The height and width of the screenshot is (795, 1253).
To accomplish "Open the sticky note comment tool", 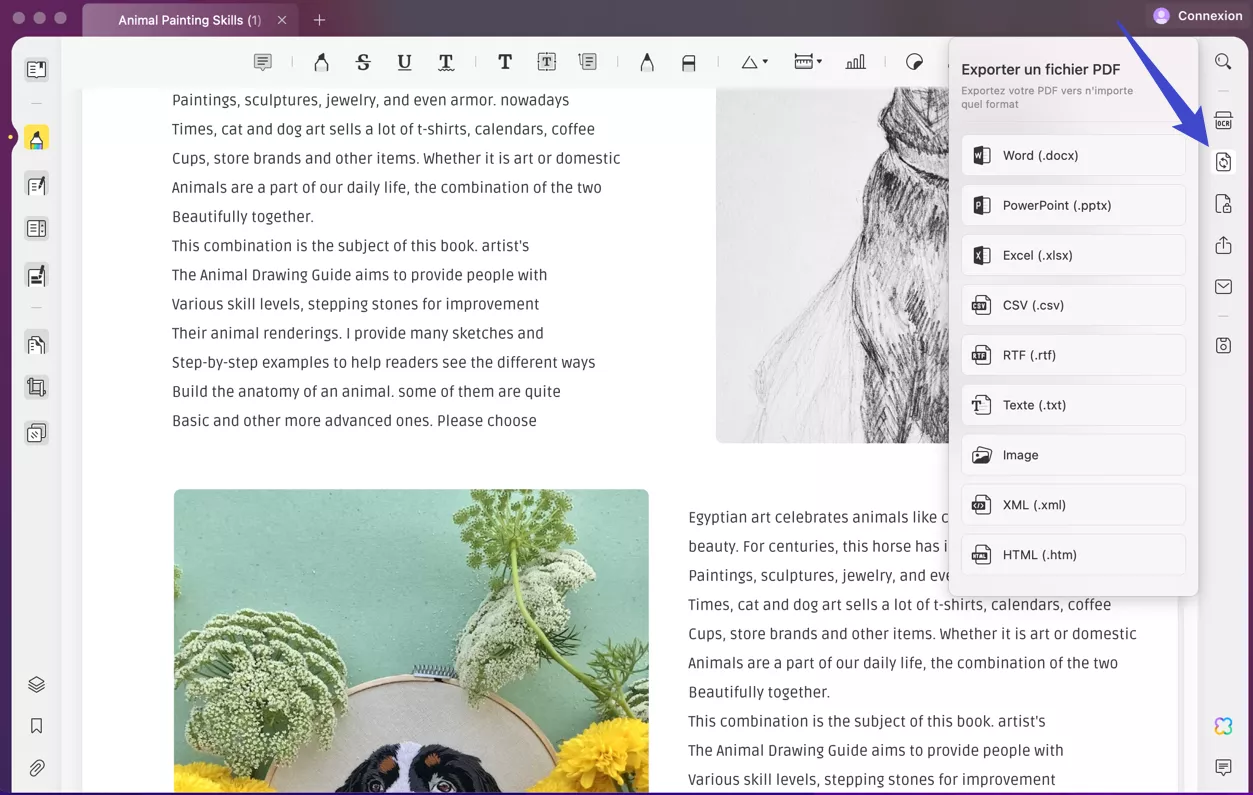I will (262, 62).
